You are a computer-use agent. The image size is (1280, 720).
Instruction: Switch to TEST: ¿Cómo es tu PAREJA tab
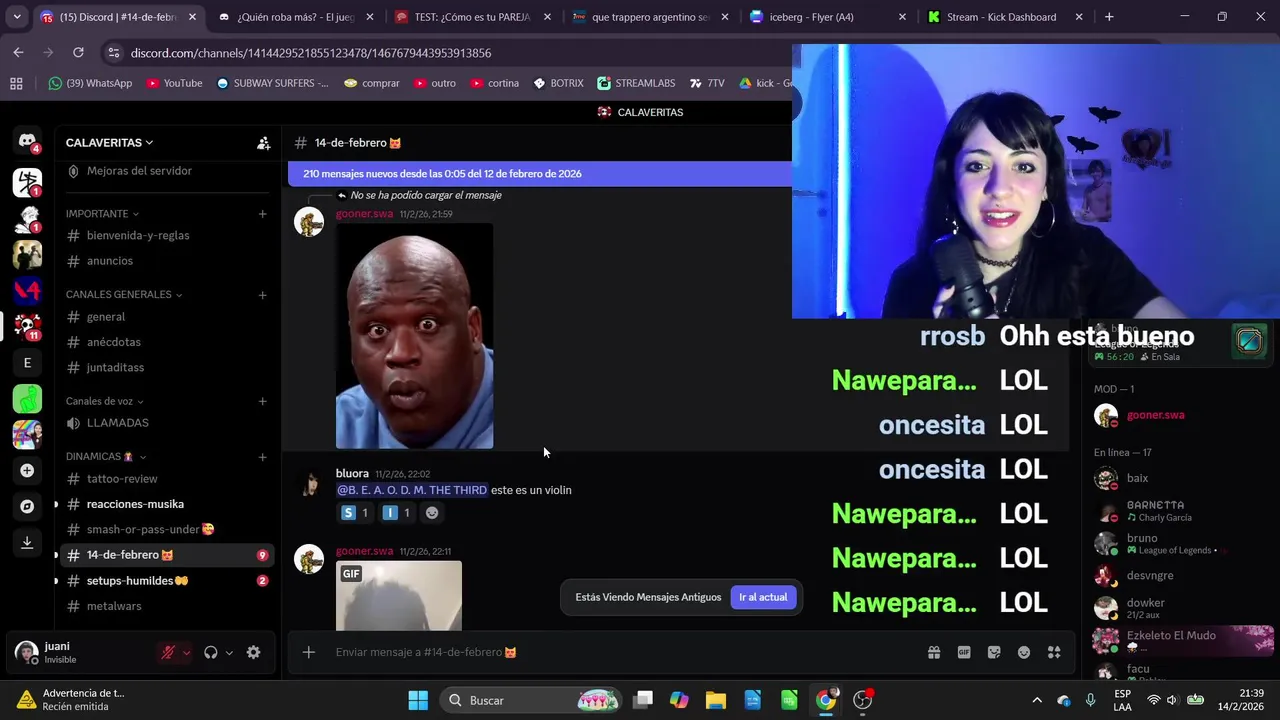472,17
